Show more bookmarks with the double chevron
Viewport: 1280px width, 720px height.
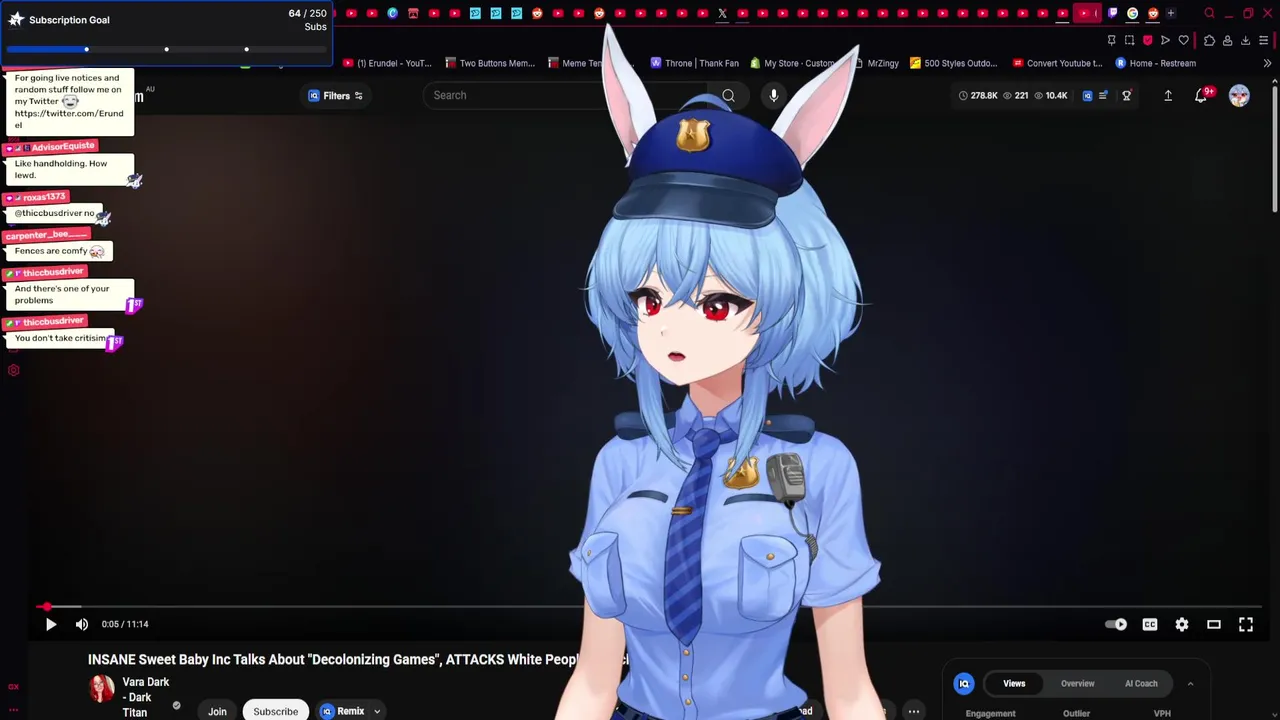pyautogui.click(x=1267, y=63)
